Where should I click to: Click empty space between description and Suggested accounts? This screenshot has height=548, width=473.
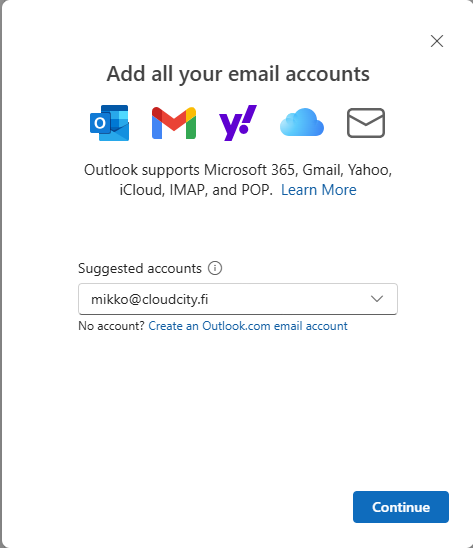click(238, 229)
